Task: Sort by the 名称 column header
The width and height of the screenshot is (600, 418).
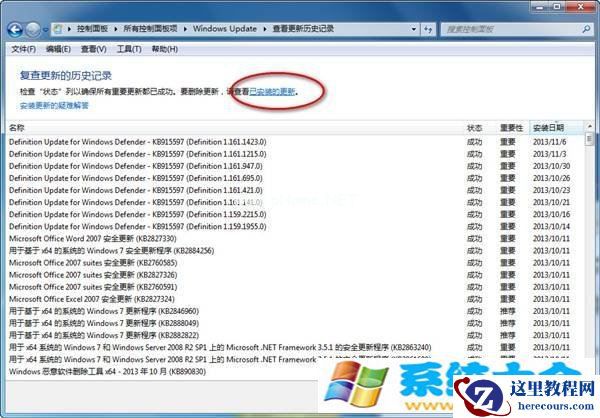Action: point(235,128)
